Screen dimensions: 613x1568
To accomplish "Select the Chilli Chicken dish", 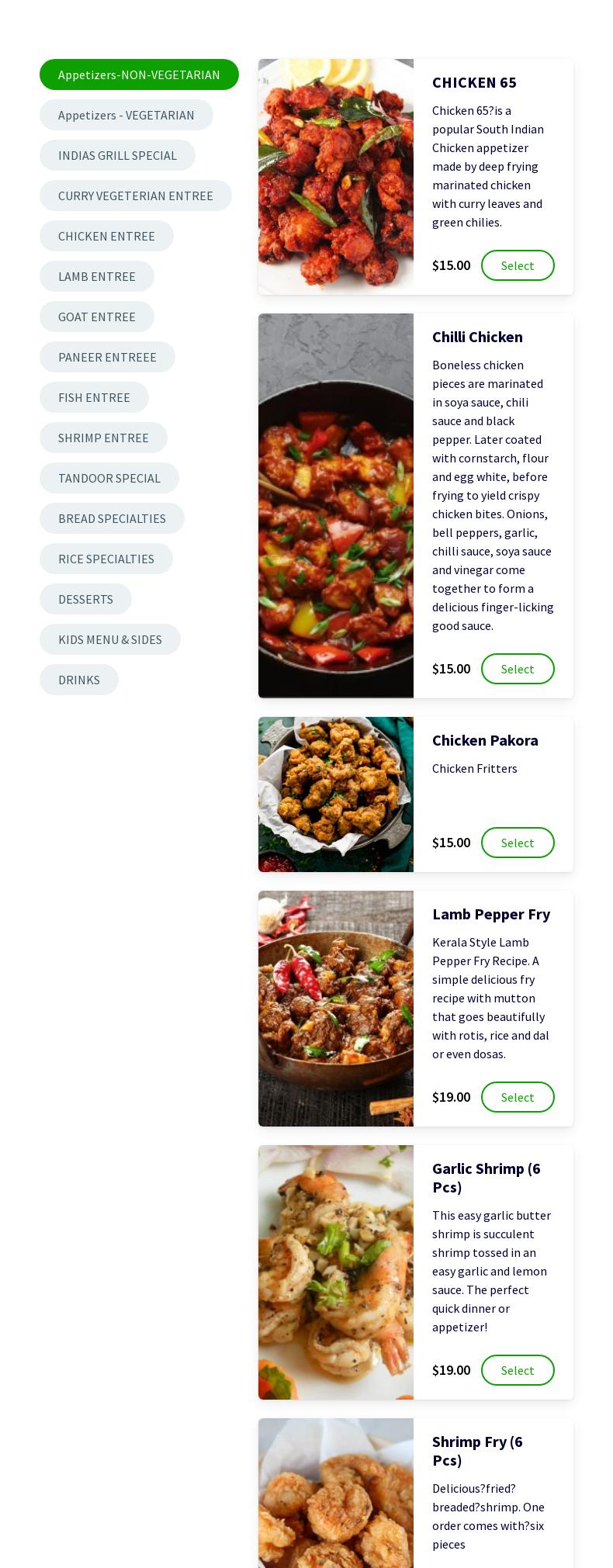I will click(518, 669).
